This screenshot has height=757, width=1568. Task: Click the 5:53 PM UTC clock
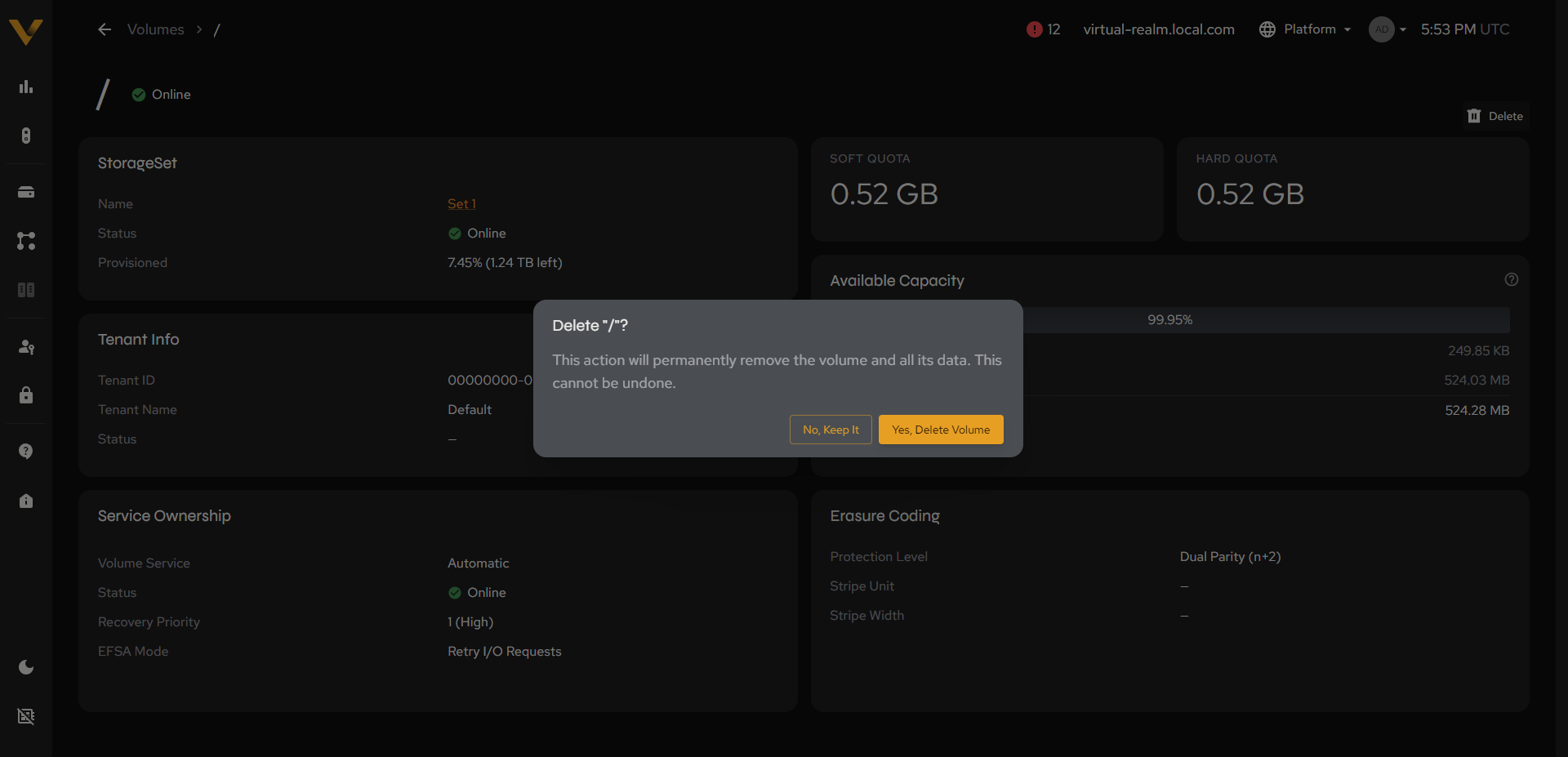(x=1465, y=29)
